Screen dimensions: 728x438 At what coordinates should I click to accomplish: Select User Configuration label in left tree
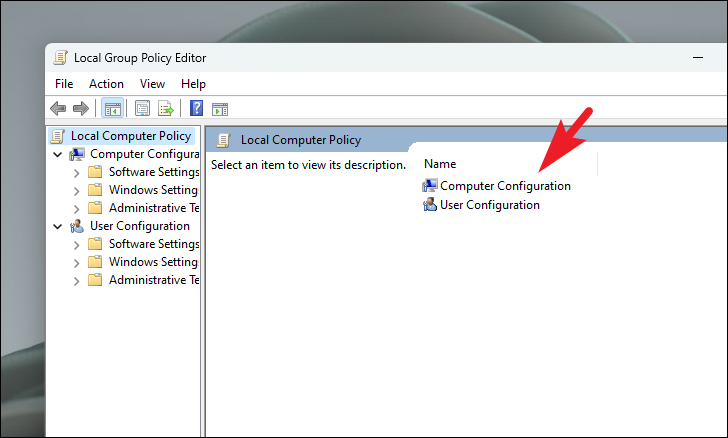click(x=140, y=226)
